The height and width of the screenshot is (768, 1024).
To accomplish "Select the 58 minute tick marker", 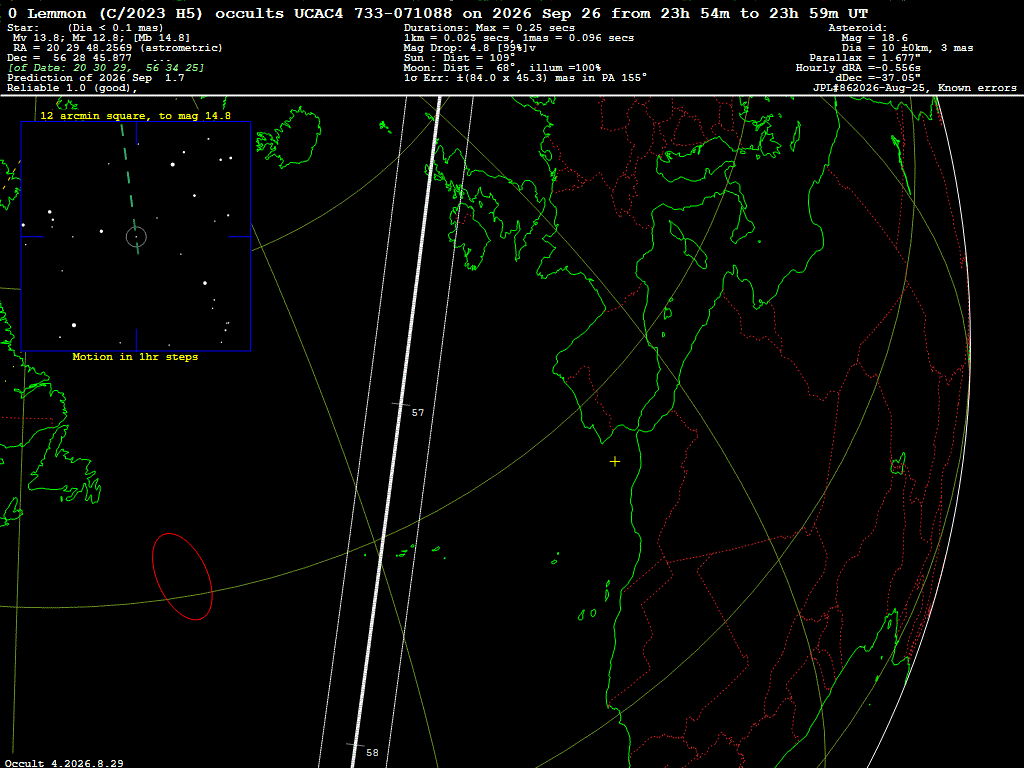I will 372,752.
